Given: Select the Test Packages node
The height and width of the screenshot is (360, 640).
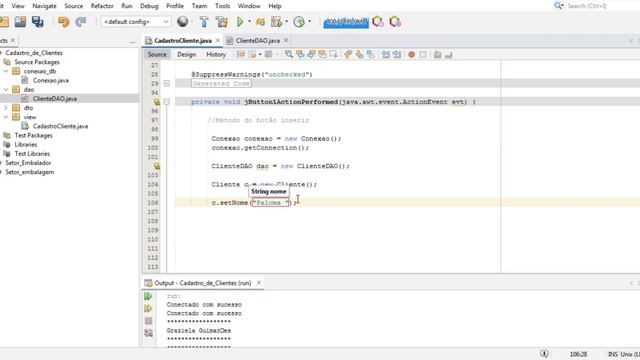Looking at the screenshot, I should point(32,136).
